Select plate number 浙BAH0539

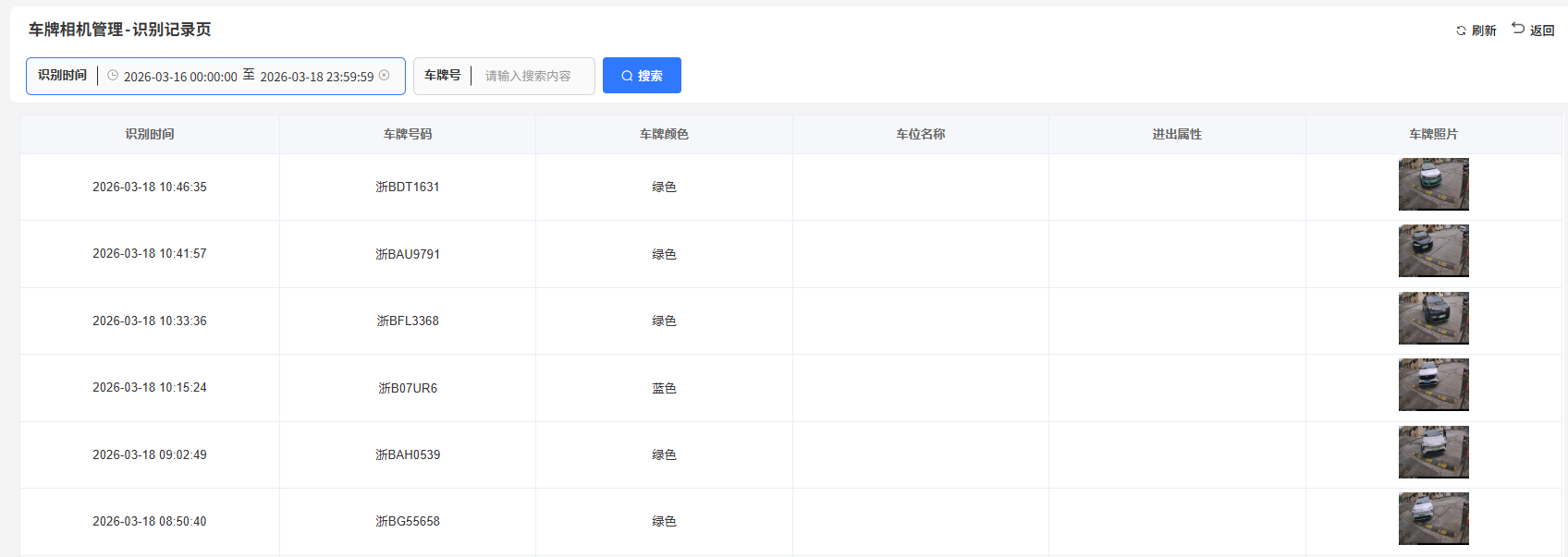pos(408,454)
